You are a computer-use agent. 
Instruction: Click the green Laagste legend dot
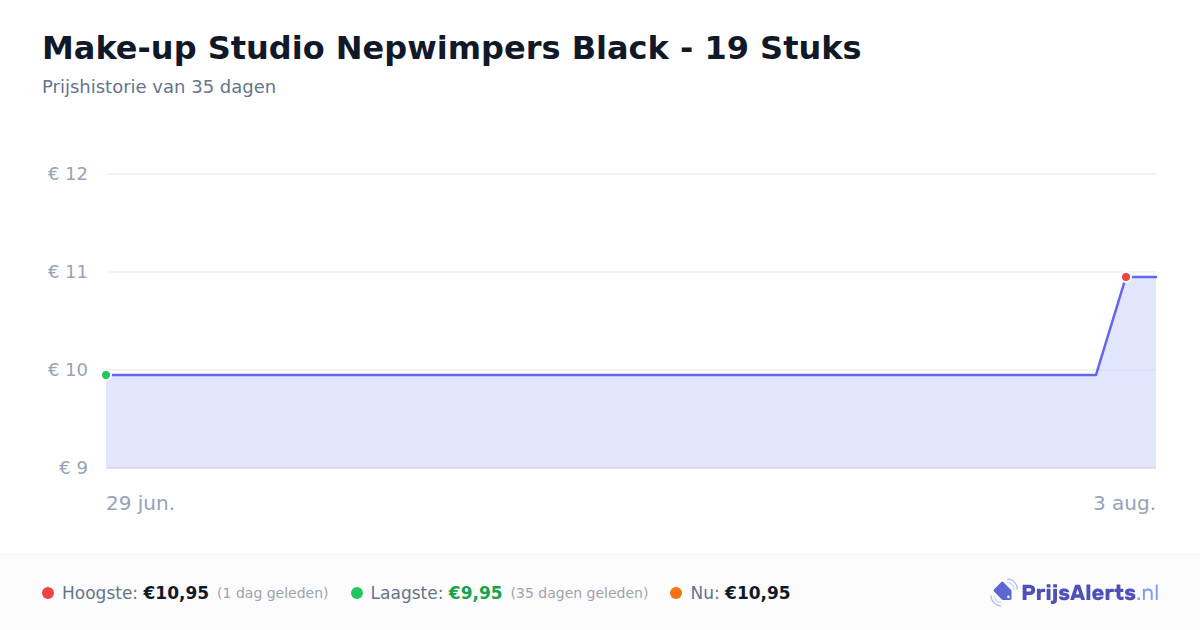pos(357,593)
